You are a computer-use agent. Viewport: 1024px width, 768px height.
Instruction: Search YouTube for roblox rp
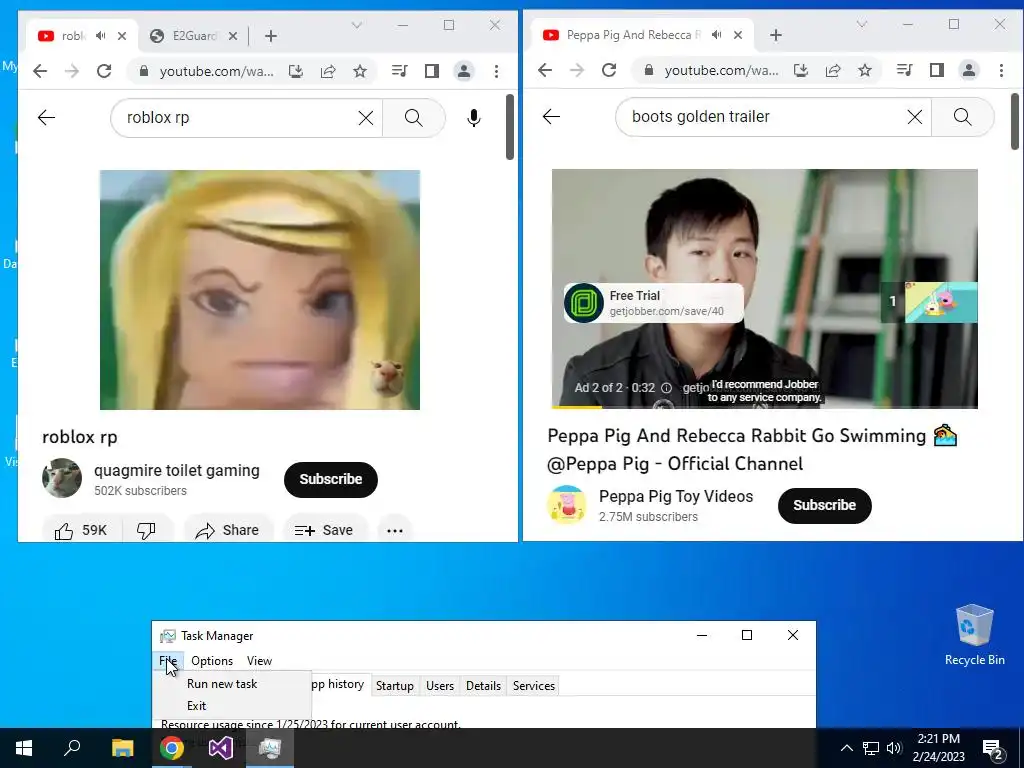(x=413, y=118)
